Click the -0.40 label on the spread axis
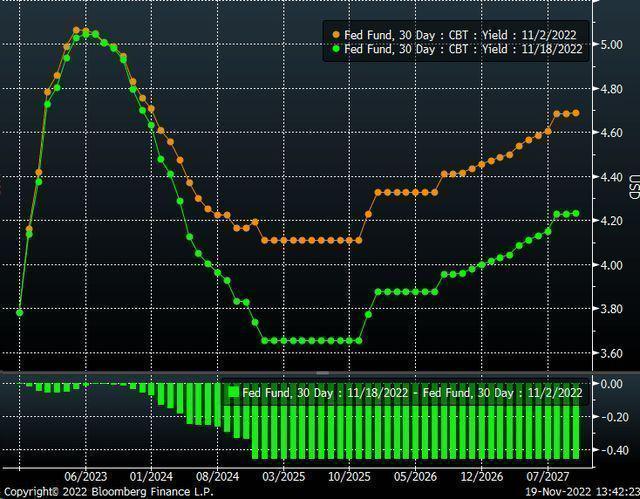 611,450
